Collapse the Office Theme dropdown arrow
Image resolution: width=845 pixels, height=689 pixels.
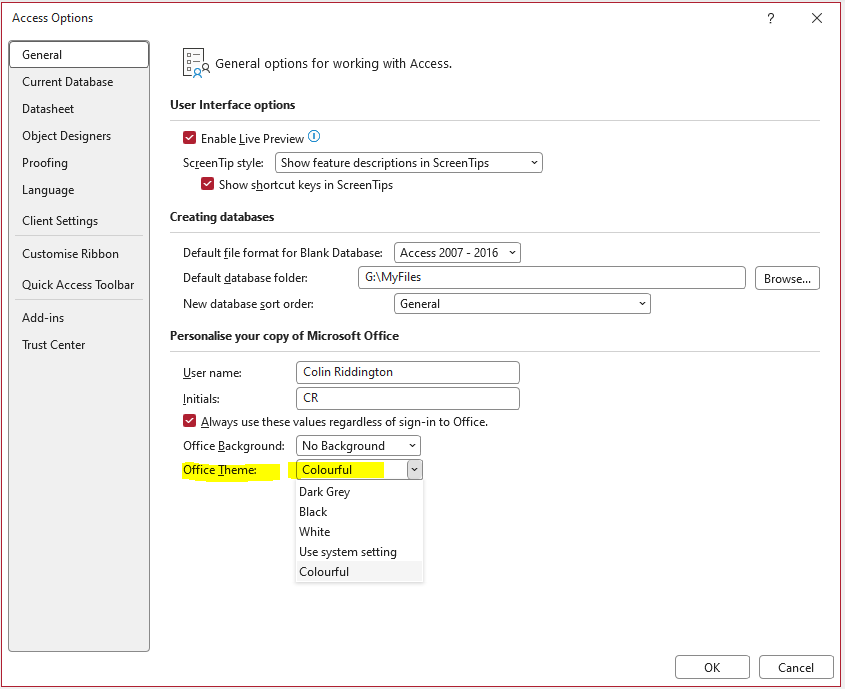414,470
